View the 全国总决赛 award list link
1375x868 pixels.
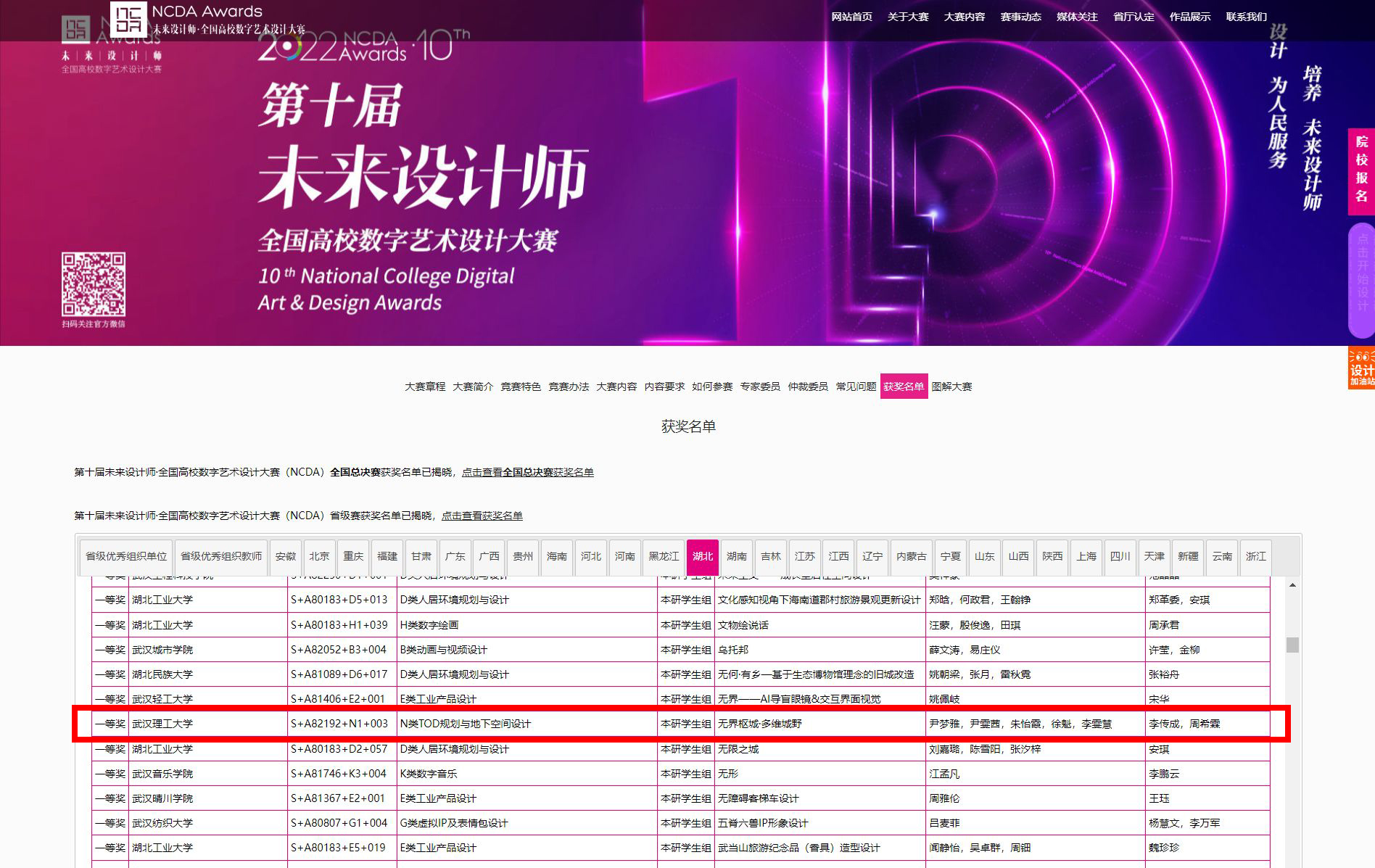(x=527, y=472)
